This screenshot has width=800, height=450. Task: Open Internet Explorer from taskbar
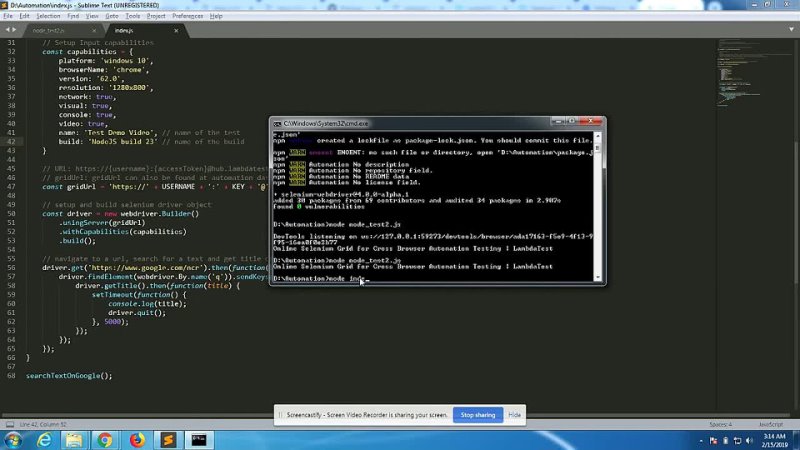pos(44,440)
